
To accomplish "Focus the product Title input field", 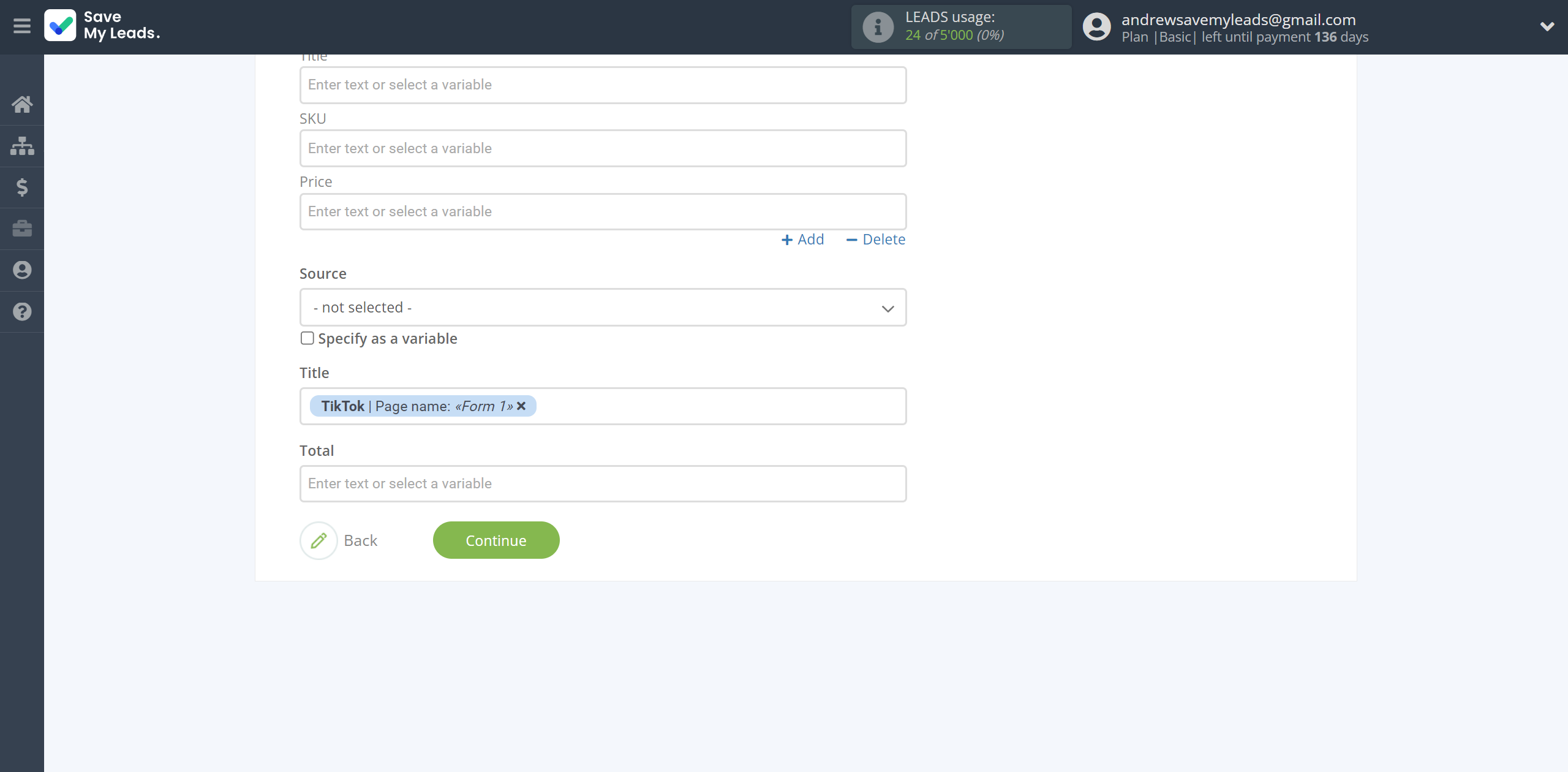I will point(603,85).
